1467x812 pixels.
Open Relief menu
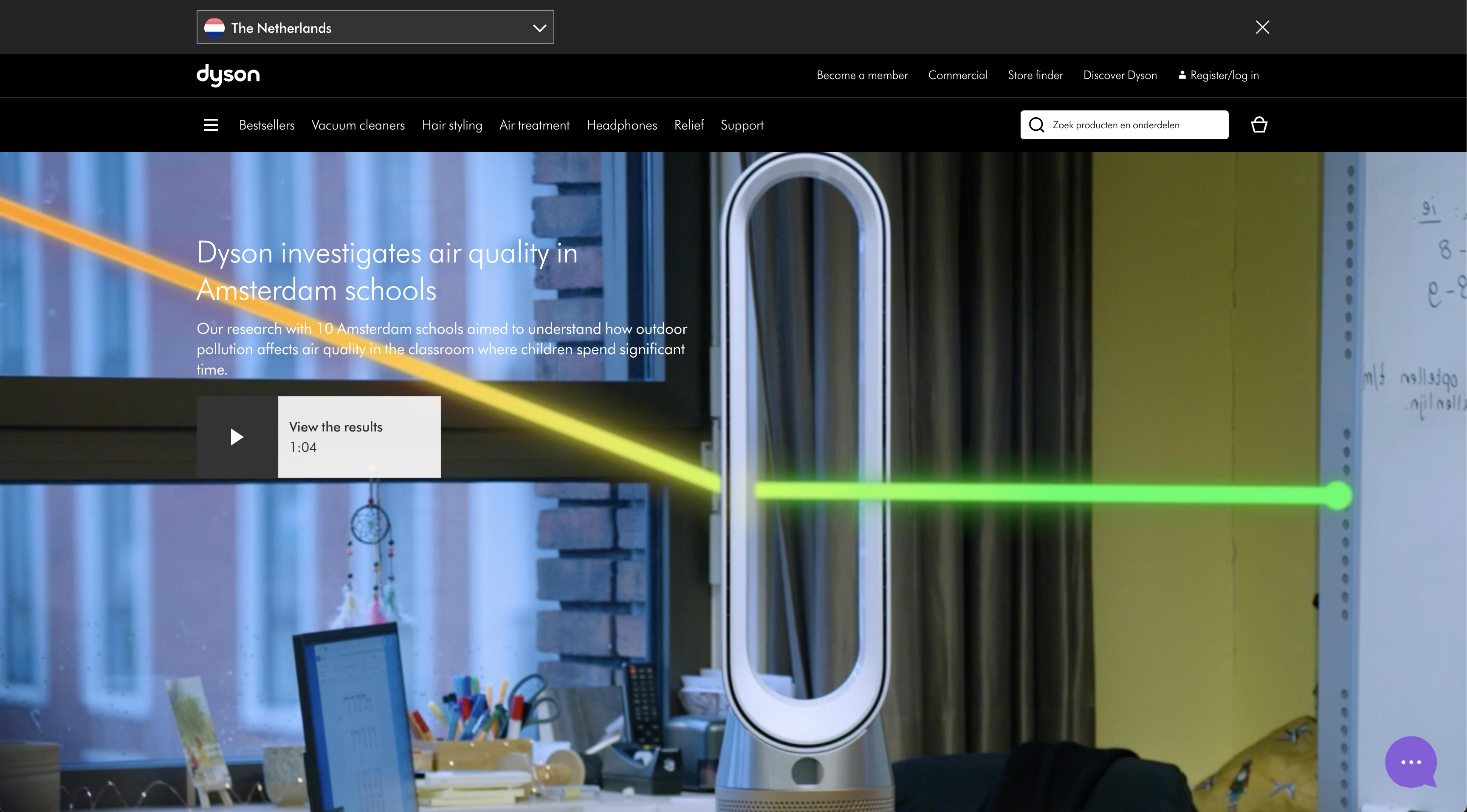coord(689,125)
